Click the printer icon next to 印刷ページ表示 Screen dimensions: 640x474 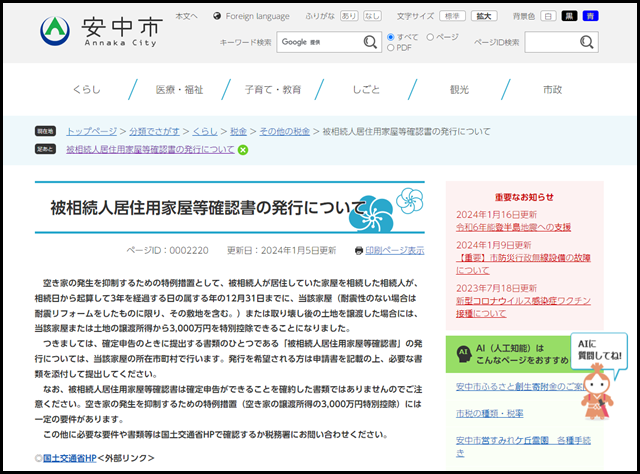coord(359,251)
